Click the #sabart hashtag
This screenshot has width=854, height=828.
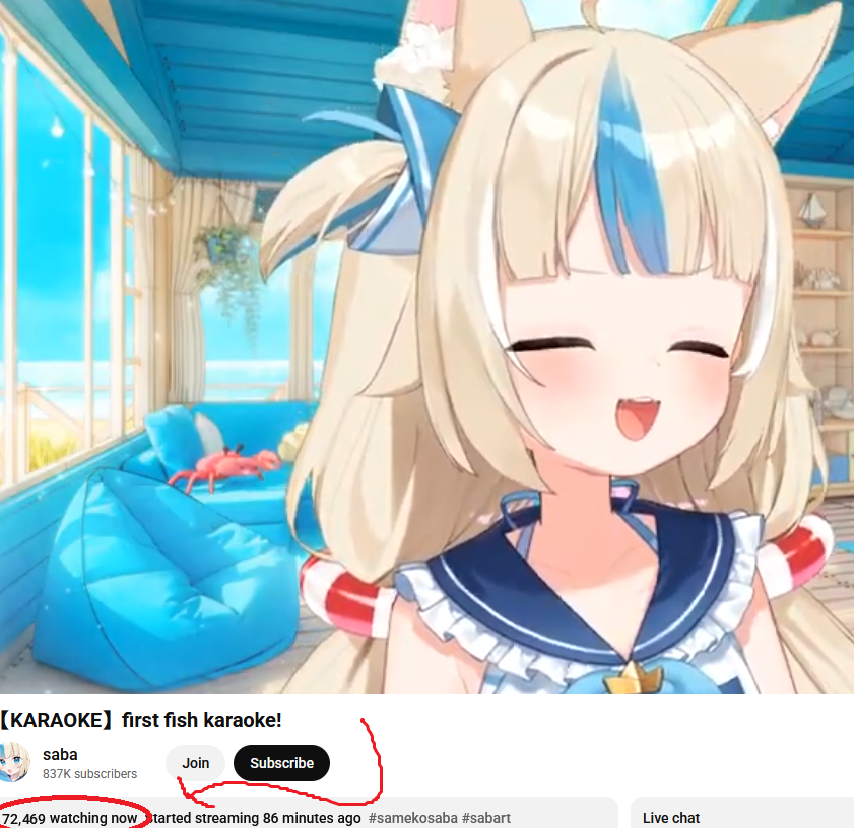click(x=486, y=818)
